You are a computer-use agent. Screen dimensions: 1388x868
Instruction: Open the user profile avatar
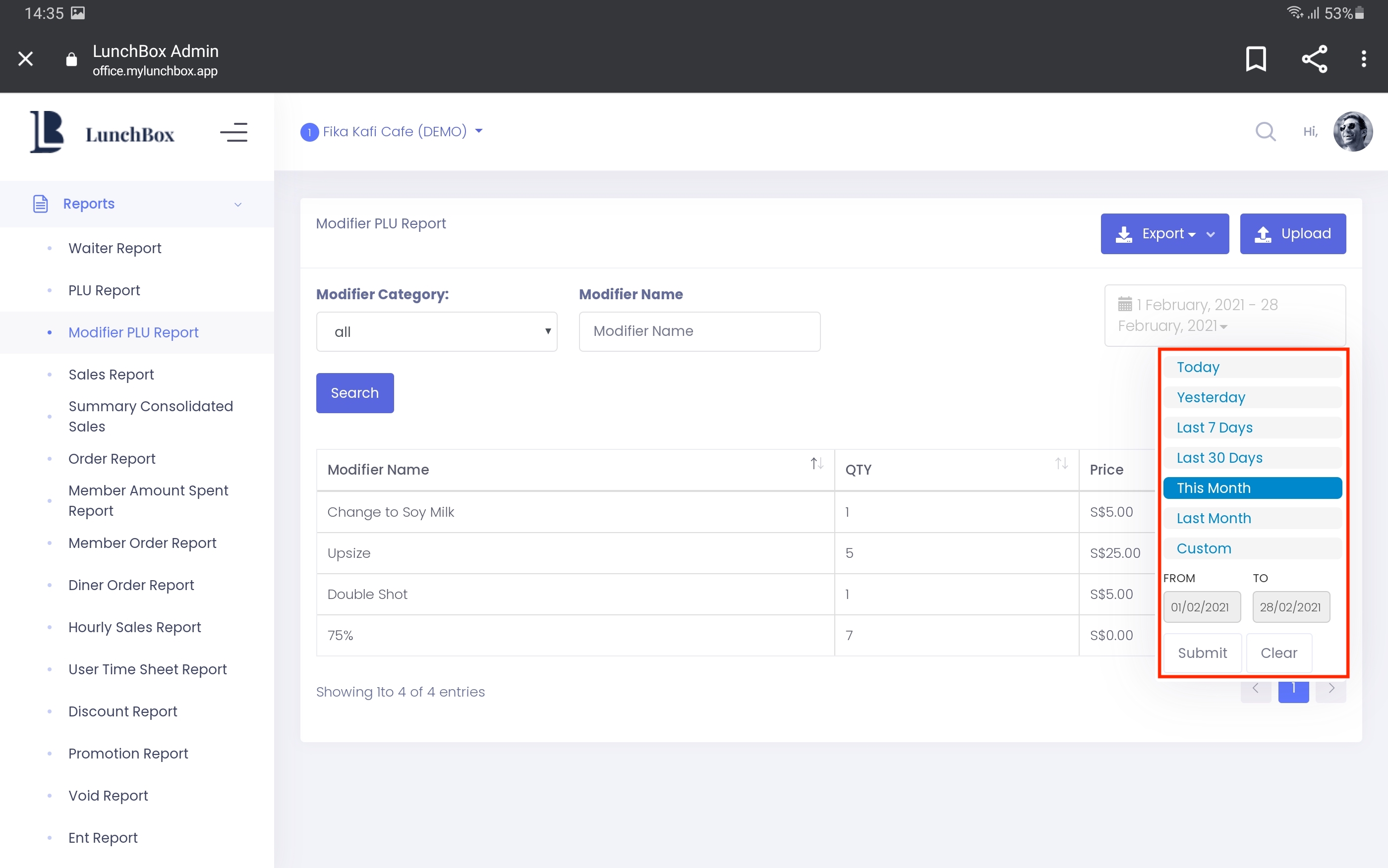[x=1352, y=131]
